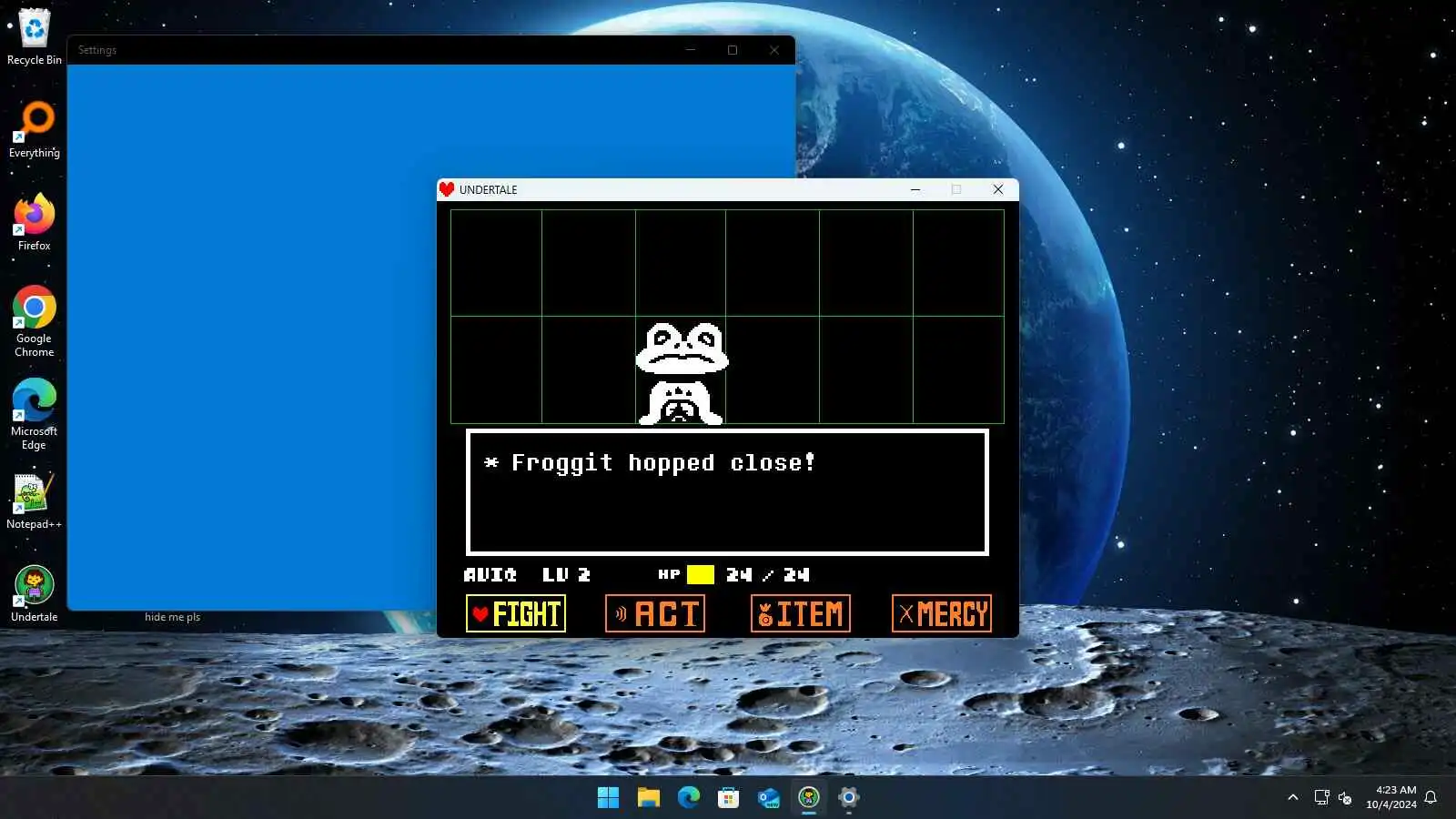Expand the hidden system tray icons
Screen dimensions: 1456x819
tap(1293, 798)
